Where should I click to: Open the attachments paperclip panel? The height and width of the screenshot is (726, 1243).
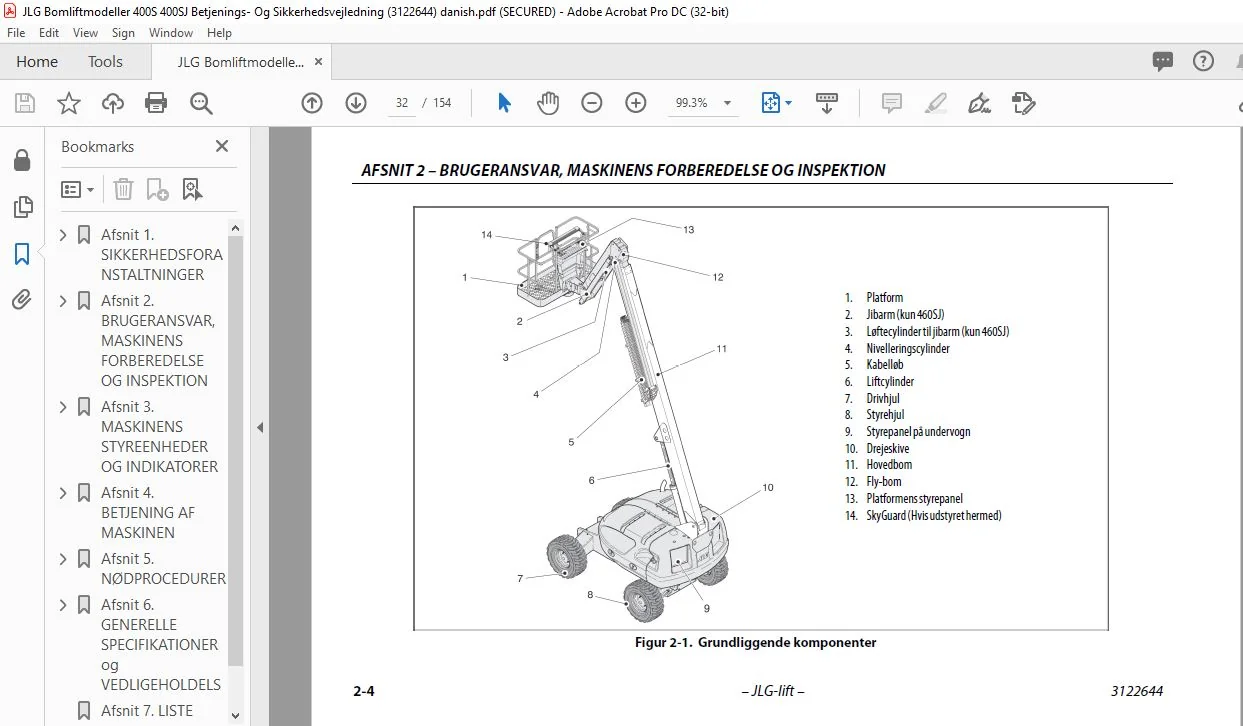[x=21, y=300]
